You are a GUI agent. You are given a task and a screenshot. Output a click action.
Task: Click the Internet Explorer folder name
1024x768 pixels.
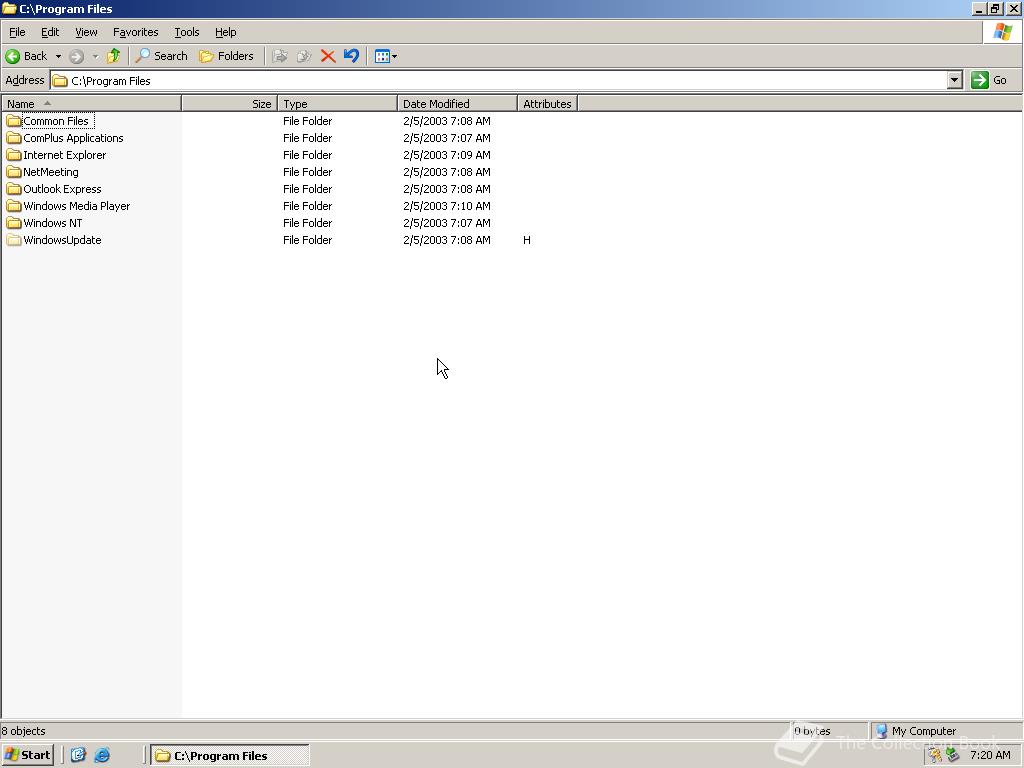click(65, 155)
